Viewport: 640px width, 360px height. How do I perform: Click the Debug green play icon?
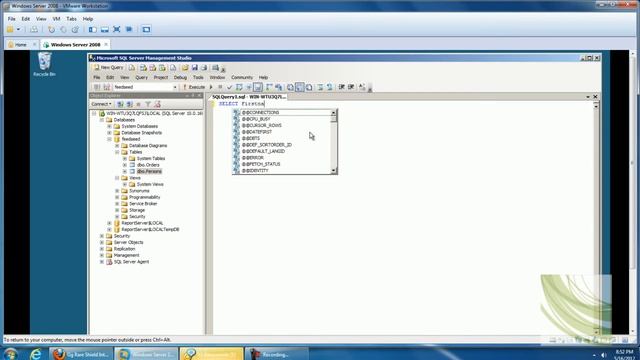coord(211,87)
